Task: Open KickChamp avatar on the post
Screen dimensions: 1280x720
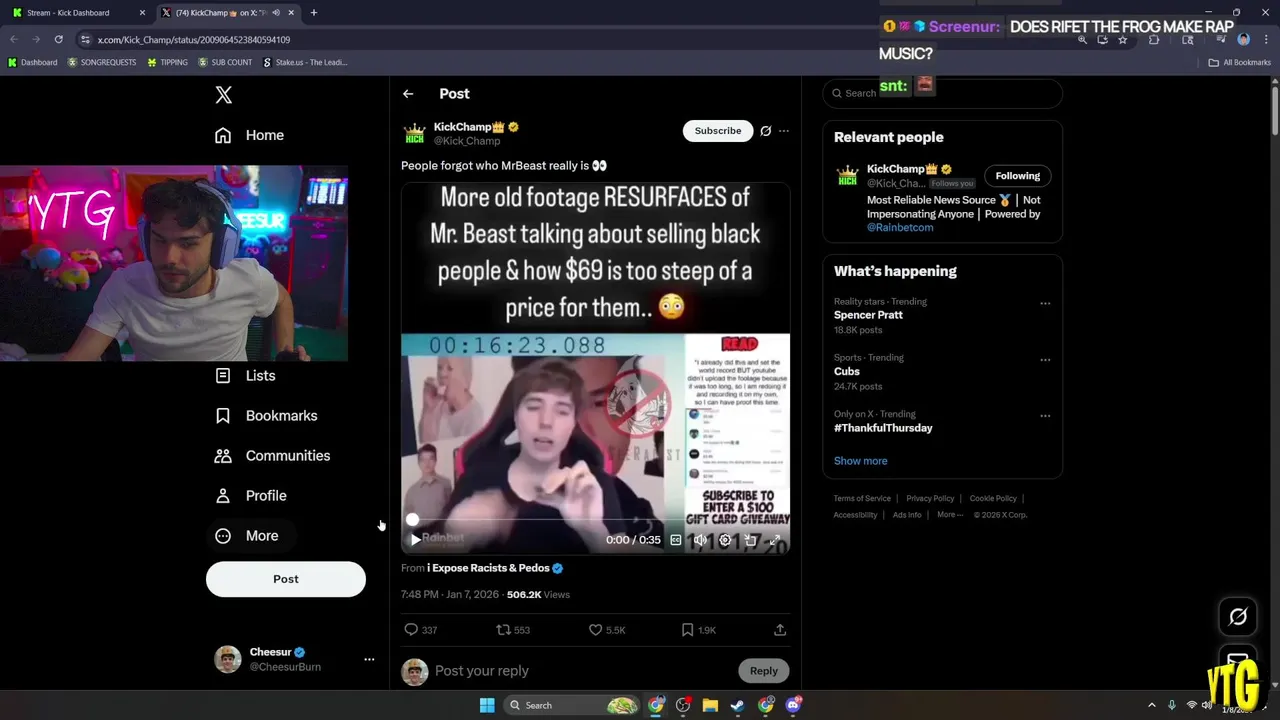Action: click(x=414, y=134)
